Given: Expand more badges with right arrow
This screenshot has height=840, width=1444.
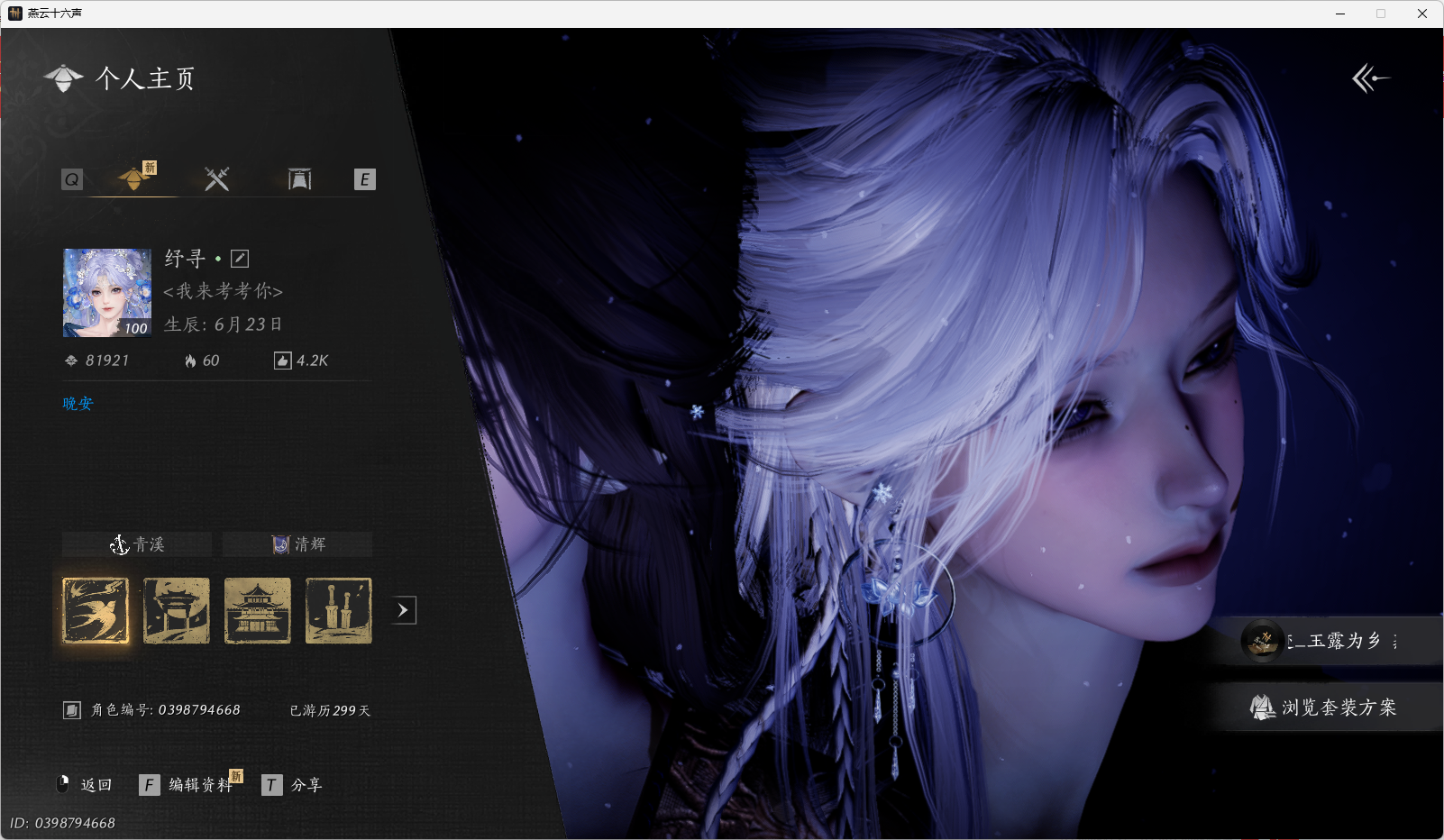Looking at the screenshot, I should click(403, 610).
